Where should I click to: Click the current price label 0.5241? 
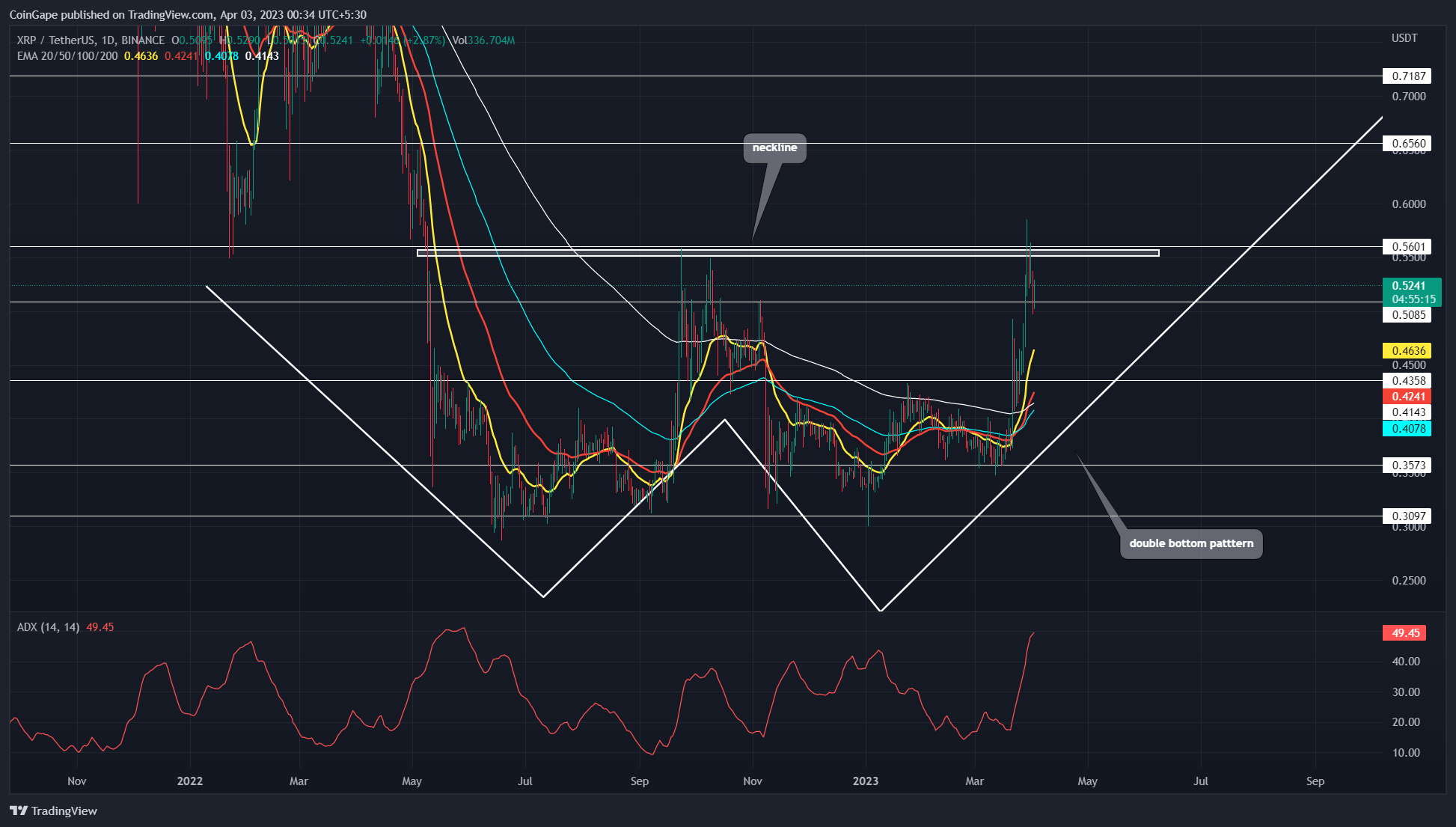point(1409,286)
